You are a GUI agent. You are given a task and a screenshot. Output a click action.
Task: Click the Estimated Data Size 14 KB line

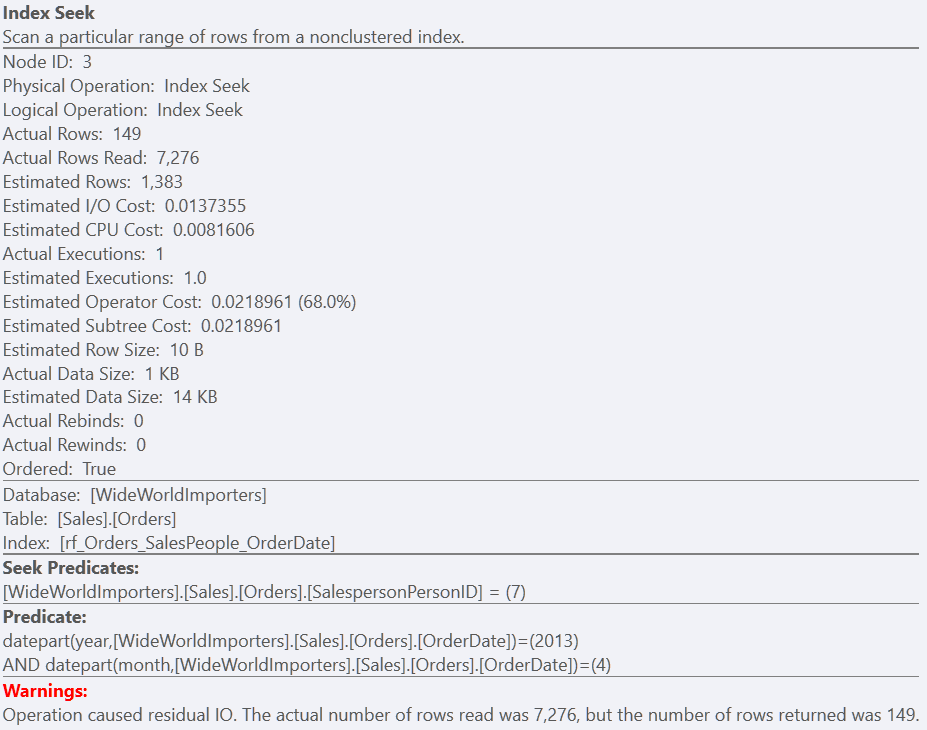(x=110, y=397)
